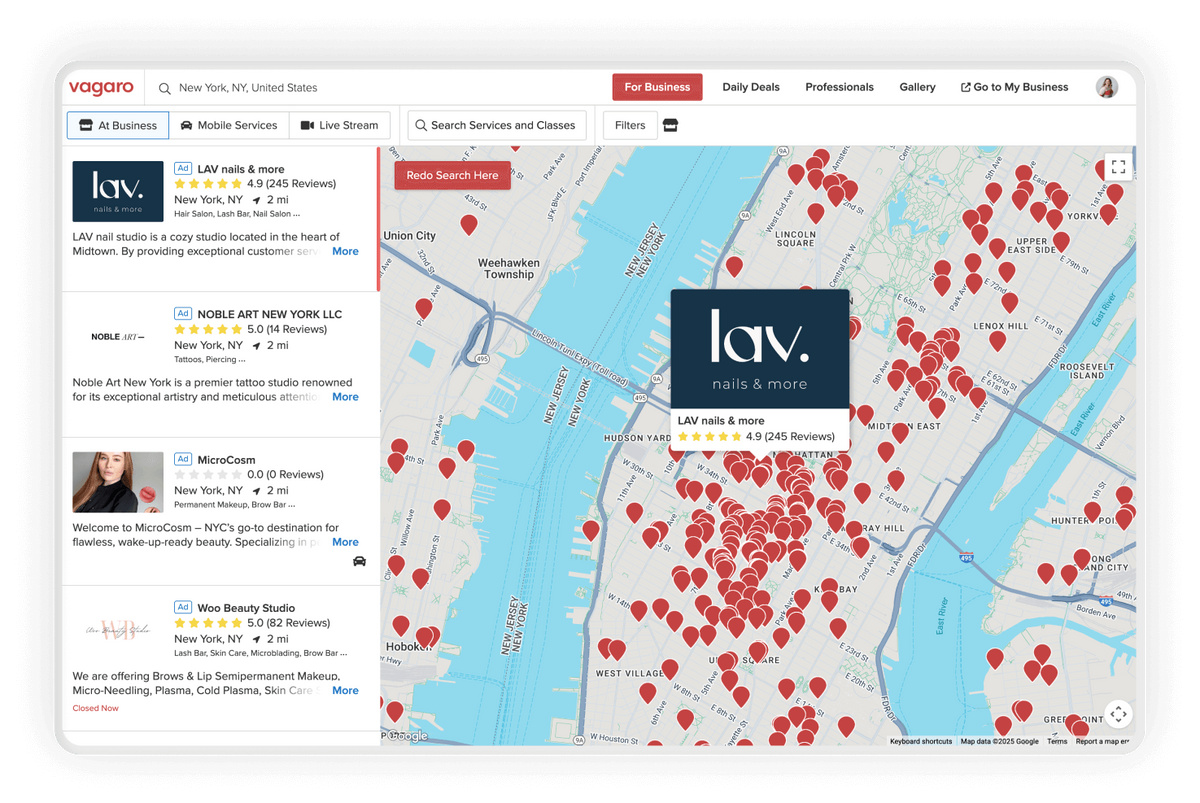
Task: Click star rating of Woo Beauty Studio
Action: pos(208,623)
